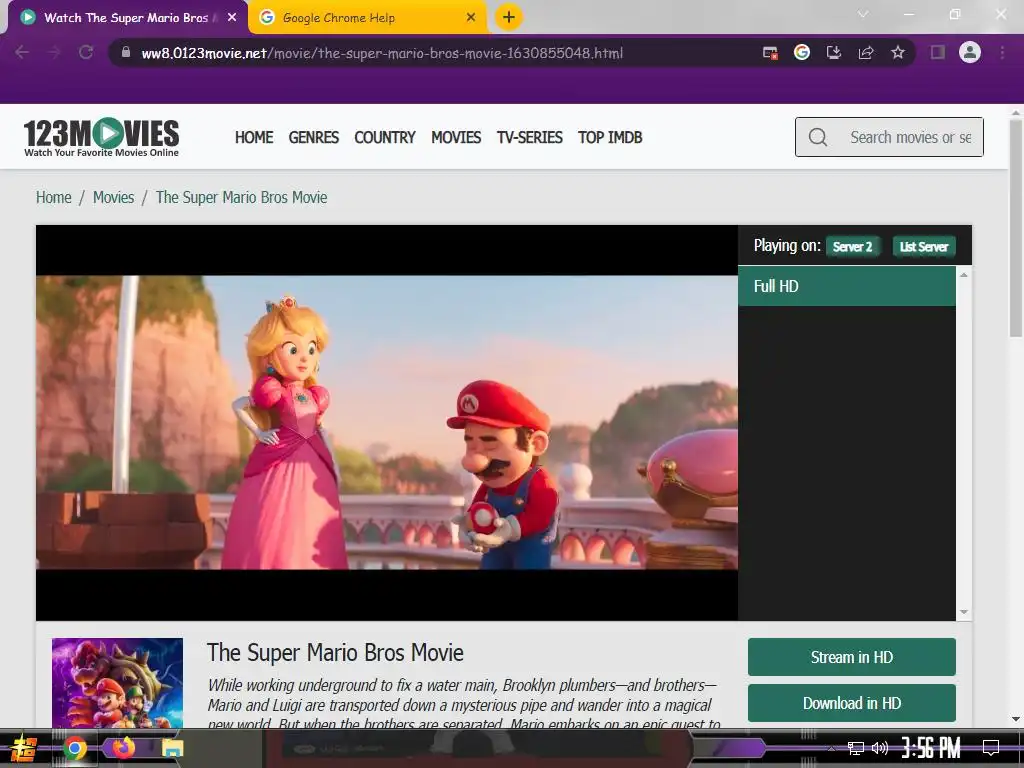Open the Start menu icon on taskbar
Viewport: 1024px width, 768px height.
point(24,748)
